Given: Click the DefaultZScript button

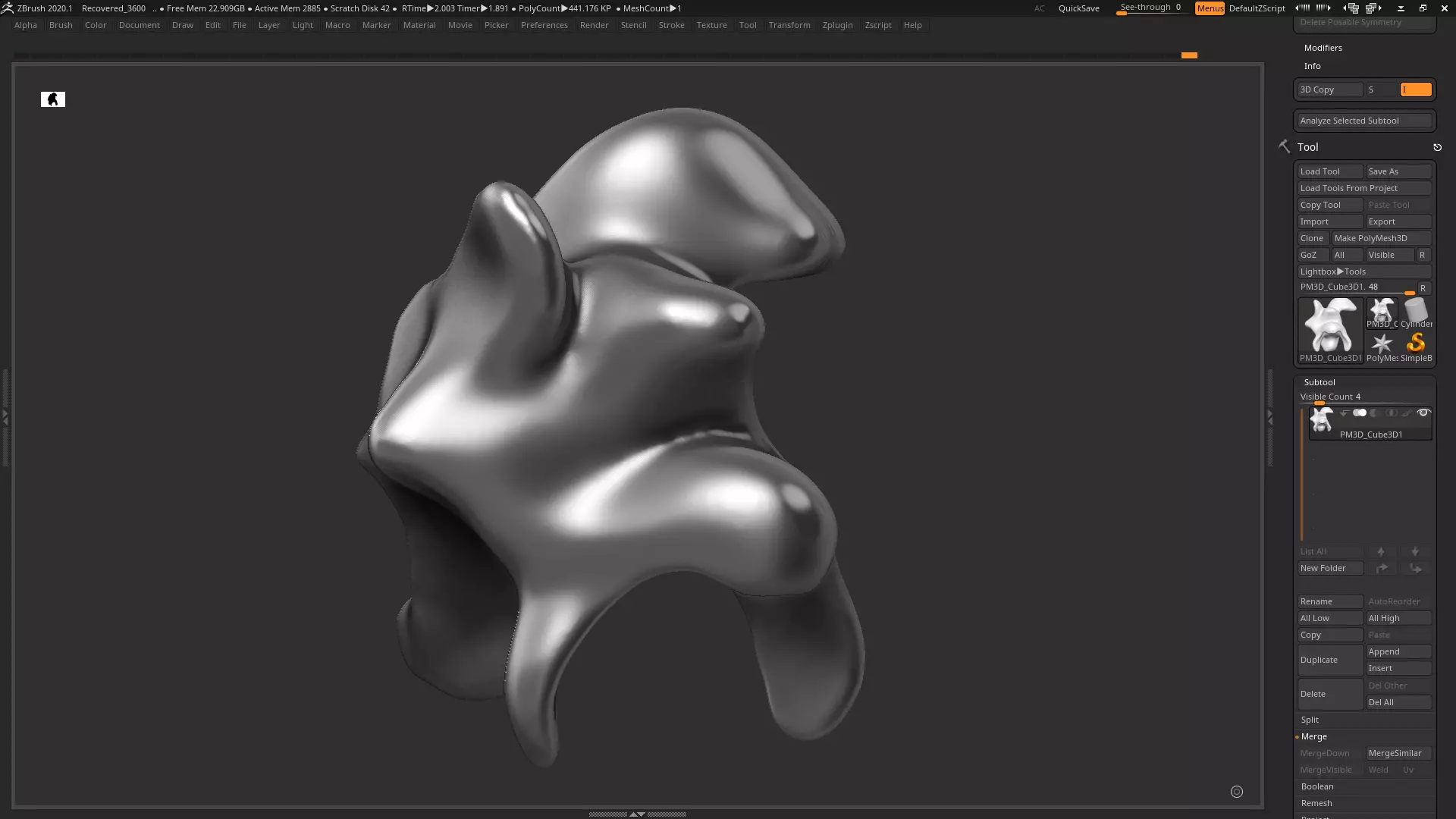Looking at the screenshot, I should (x=1257, y=8).
